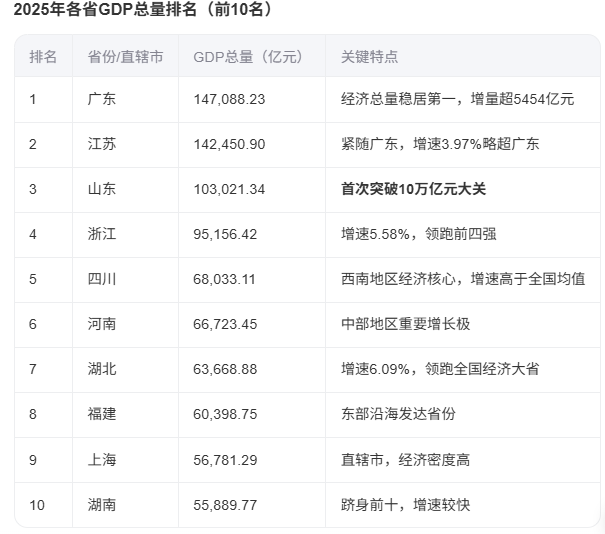The width and height of the screenshot is (605, 534).
Task: Select the GDP value 142,450.90
Action: (229, 144)
